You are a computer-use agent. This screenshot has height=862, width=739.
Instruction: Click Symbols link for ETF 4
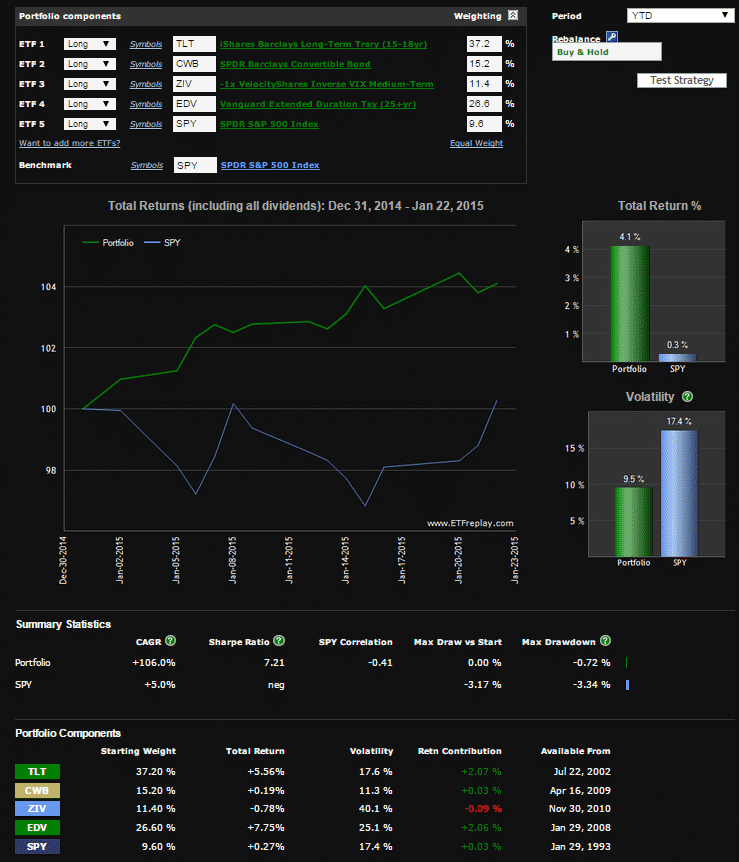coord(146,104)
